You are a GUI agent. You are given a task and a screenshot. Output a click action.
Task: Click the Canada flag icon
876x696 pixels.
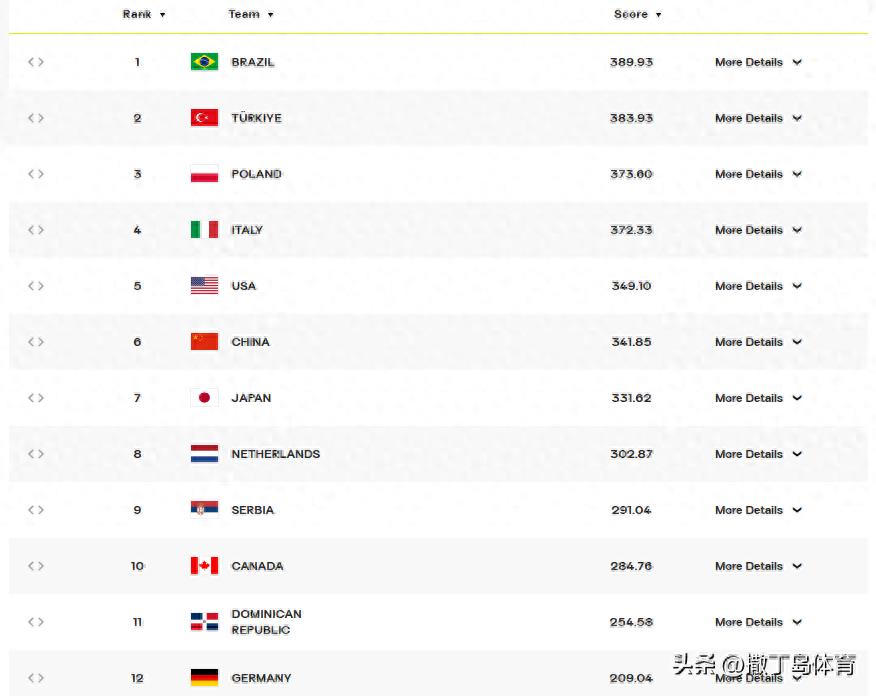(x=204, y=566)
